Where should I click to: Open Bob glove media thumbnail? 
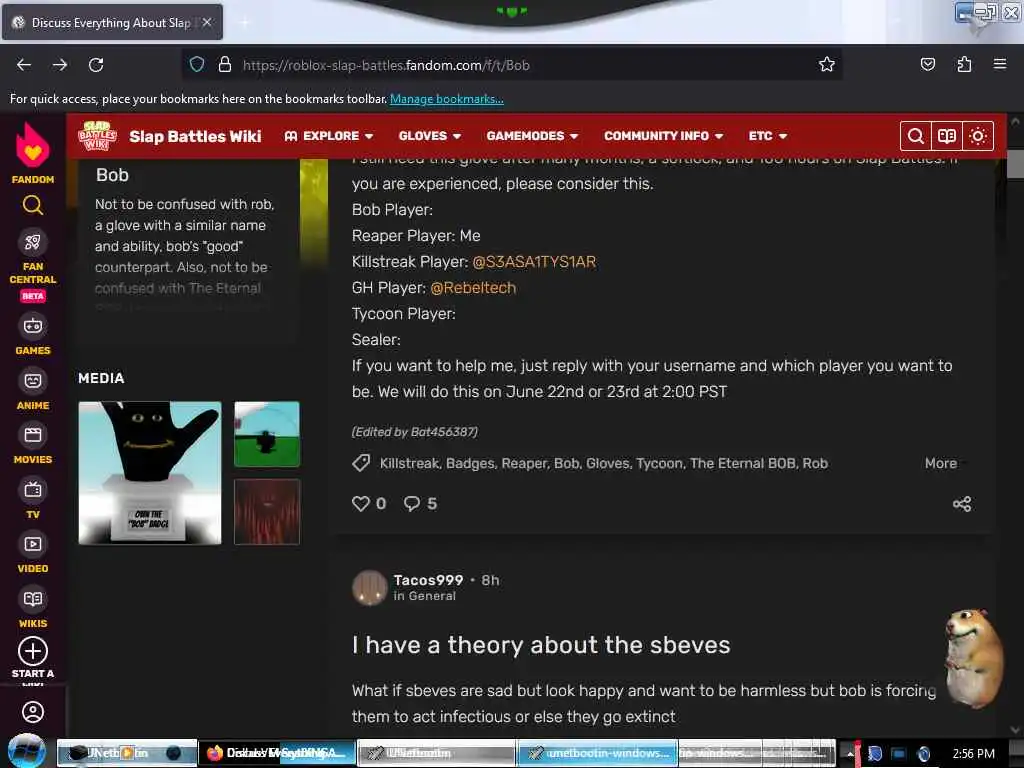[x=150, y=473]
